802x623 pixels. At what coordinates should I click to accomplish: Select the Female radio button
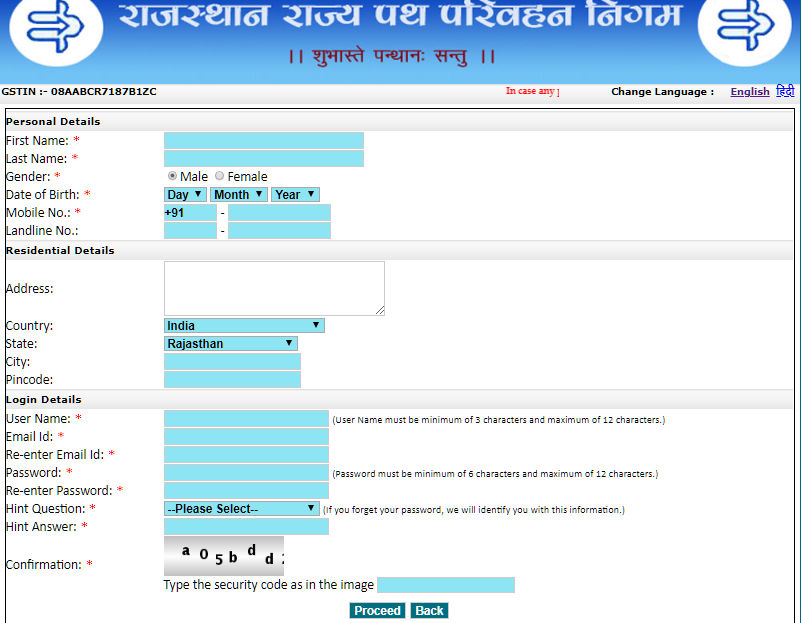pos(219,176)
